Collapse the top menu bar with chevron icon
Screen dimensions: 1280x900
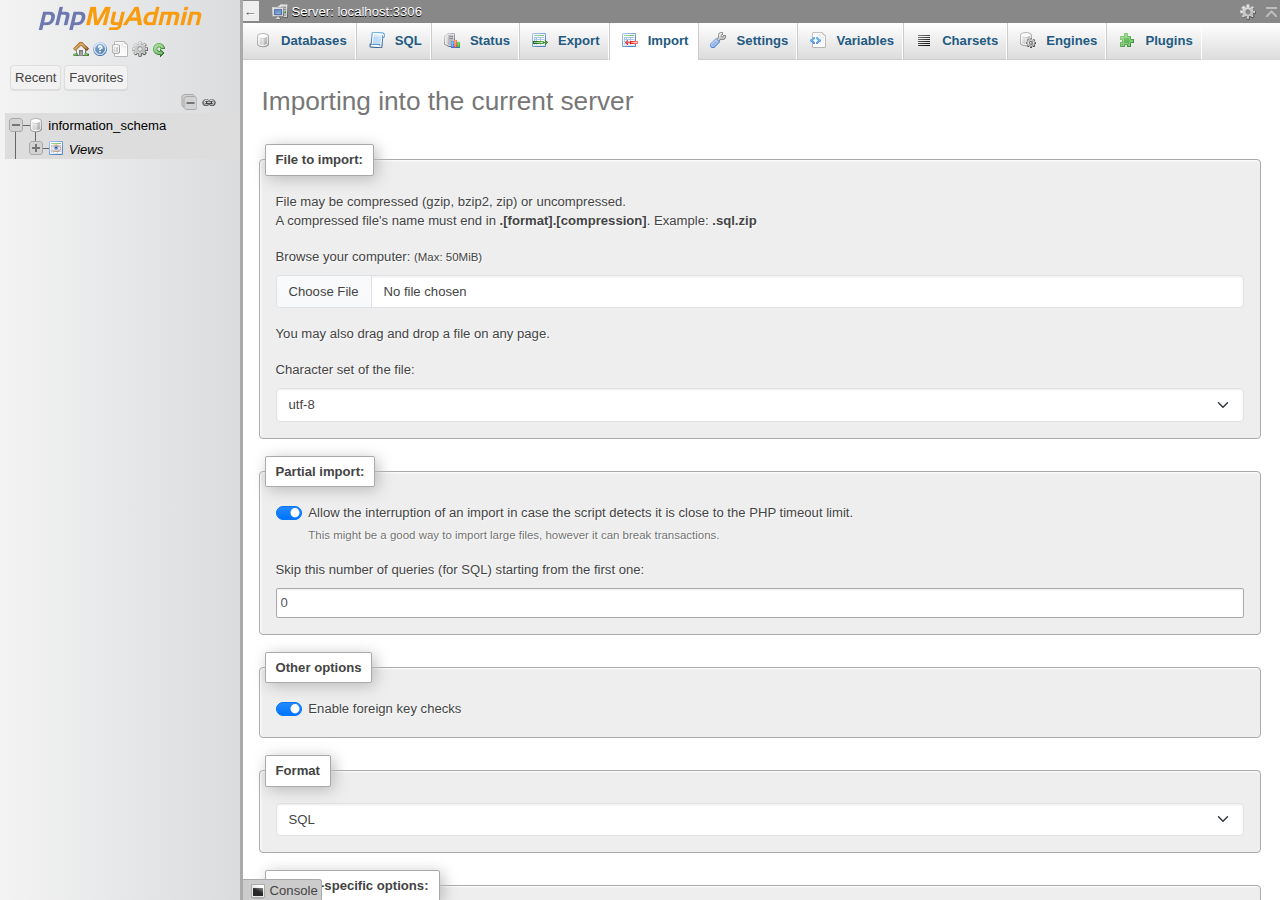[x=1271, y=11]
